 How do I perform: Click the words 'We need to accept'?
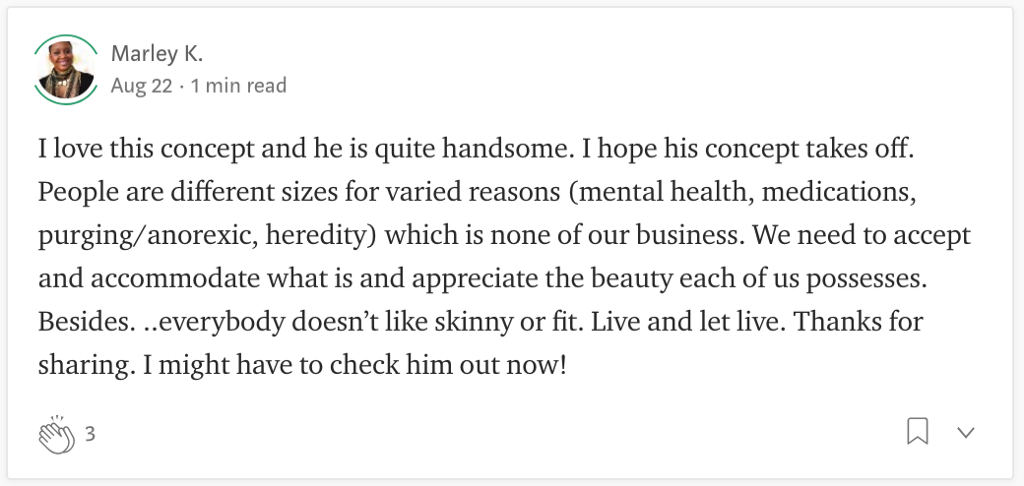point(862,236)
